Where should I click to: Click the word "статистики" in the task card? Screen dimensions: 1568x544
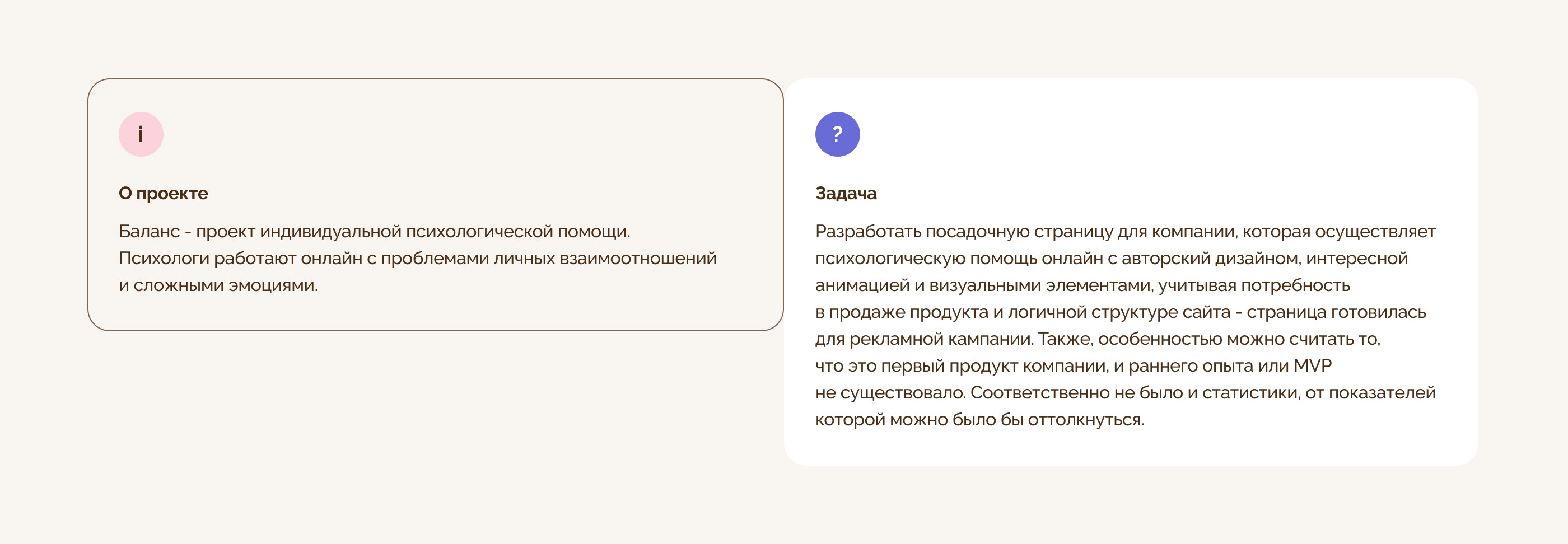coord(1250,393)
